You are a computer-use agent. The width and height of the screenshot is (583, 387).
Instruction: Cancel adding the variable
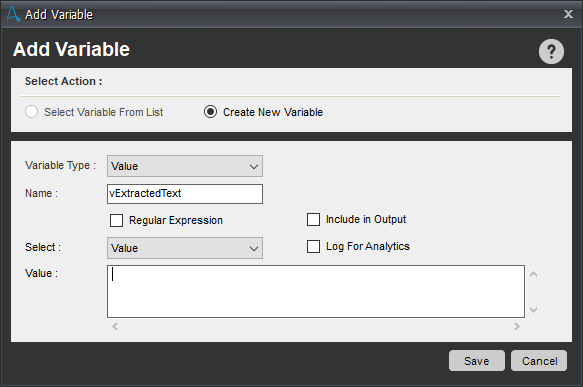539,361
